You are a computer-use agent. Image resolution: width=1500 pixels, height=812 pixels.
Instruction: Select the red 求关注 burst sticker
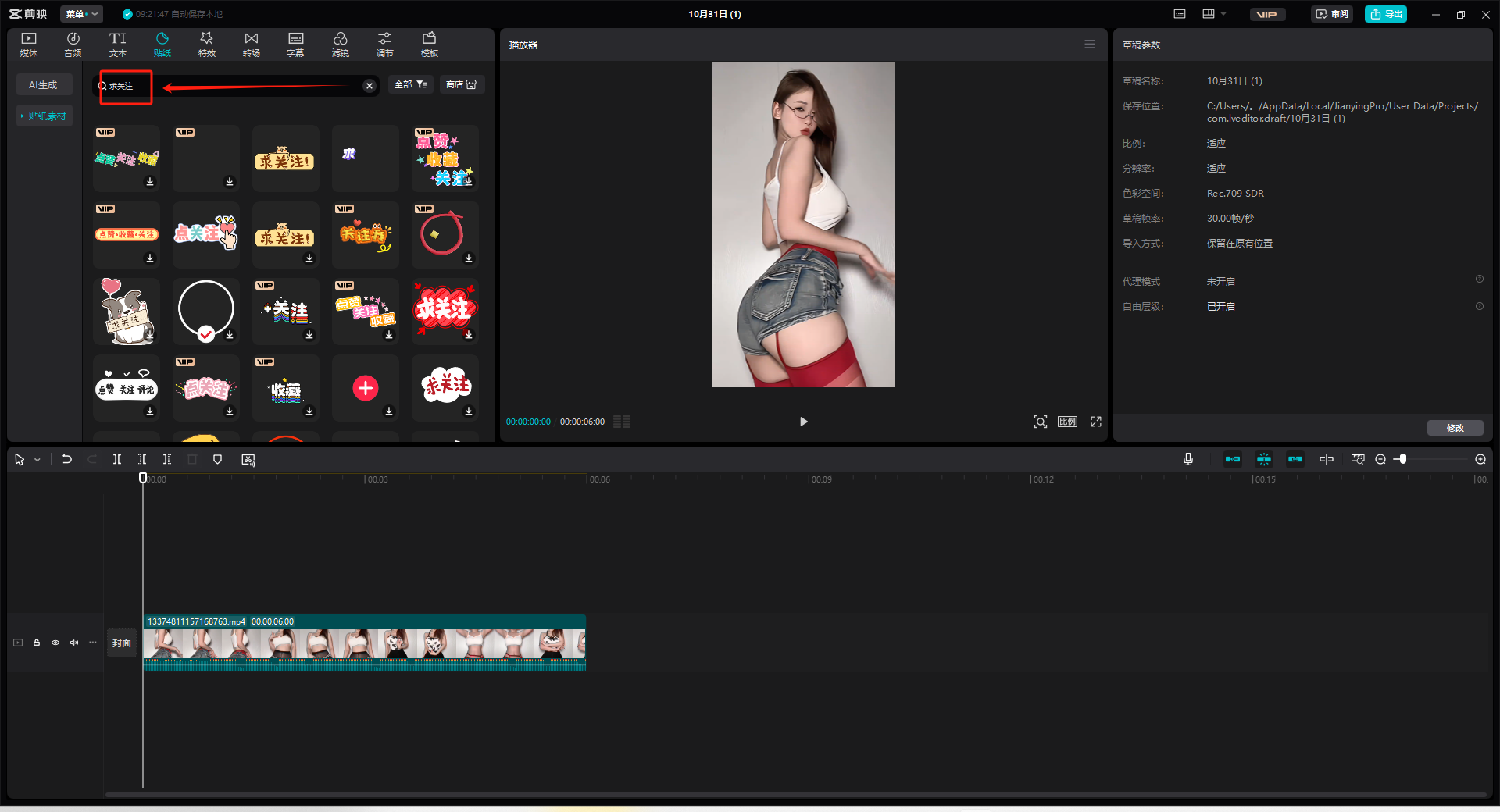click(x=445, y=311)
